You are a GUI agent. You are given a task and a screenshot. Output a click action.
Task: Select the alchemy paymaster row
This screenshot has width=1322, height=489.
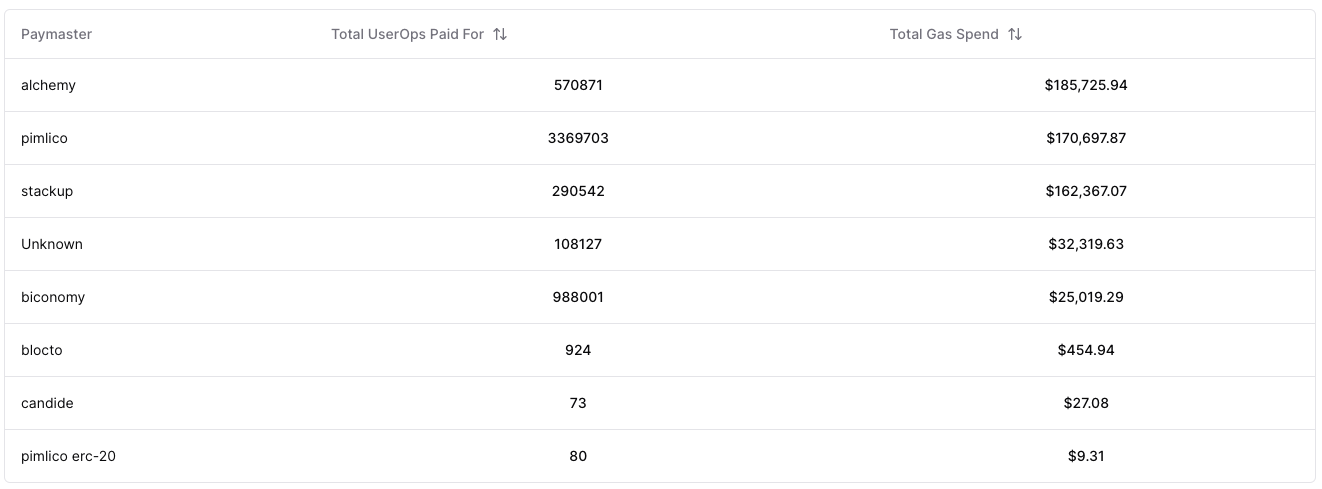tap(48, 86)
